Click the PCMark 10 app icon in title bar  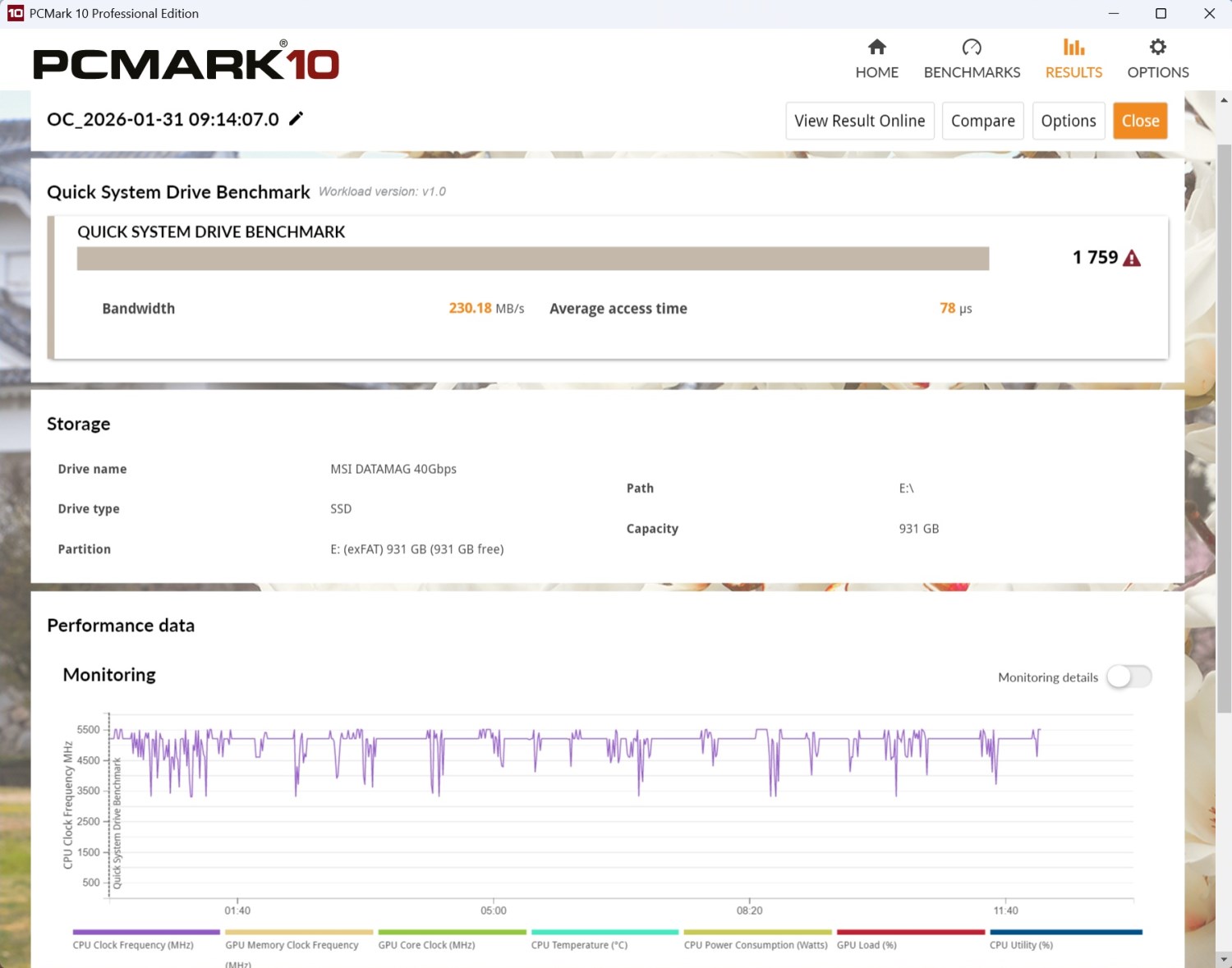15,13
